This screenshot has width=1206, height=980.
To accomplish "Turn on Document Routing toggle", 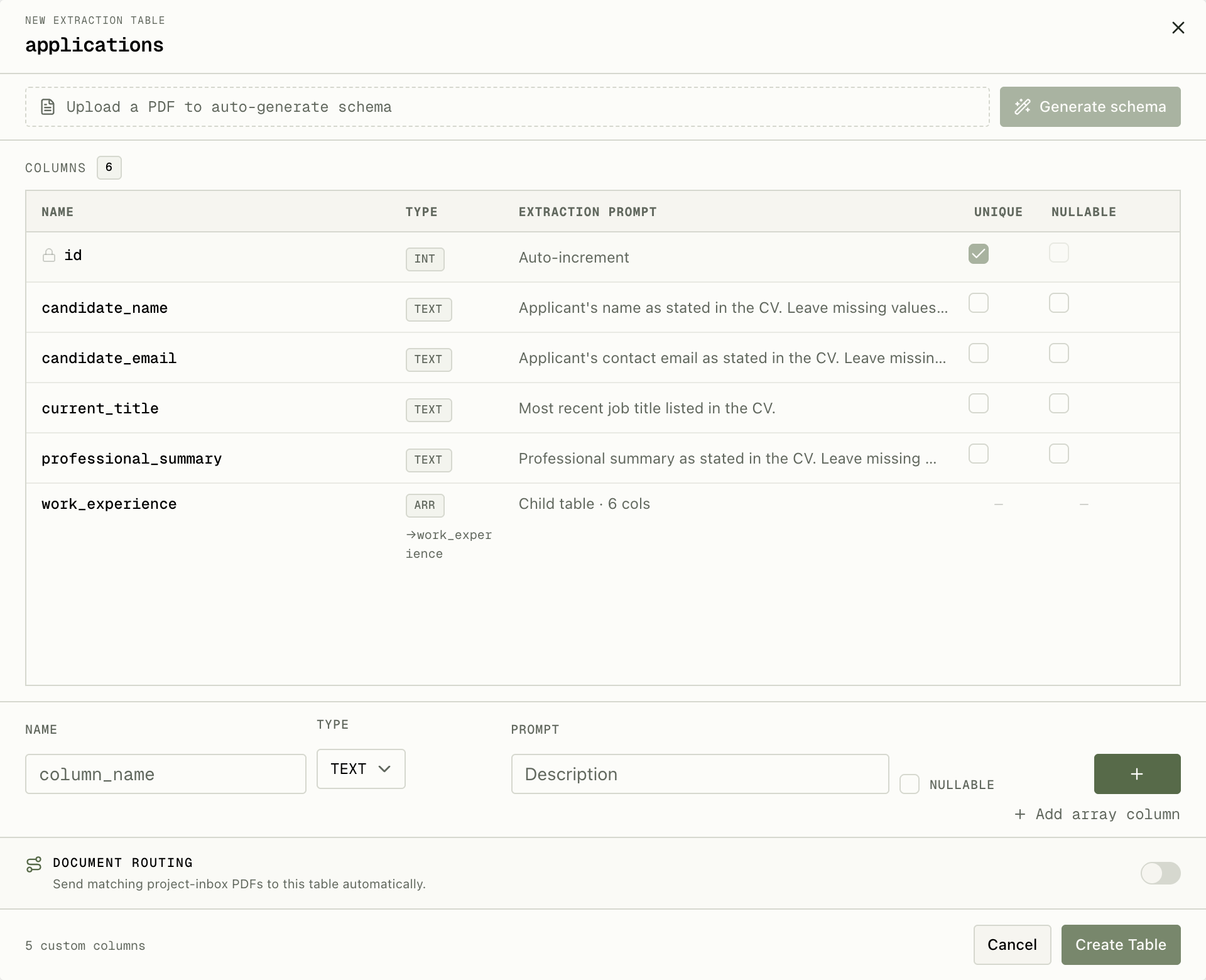I will click(x=1161, y=873).
